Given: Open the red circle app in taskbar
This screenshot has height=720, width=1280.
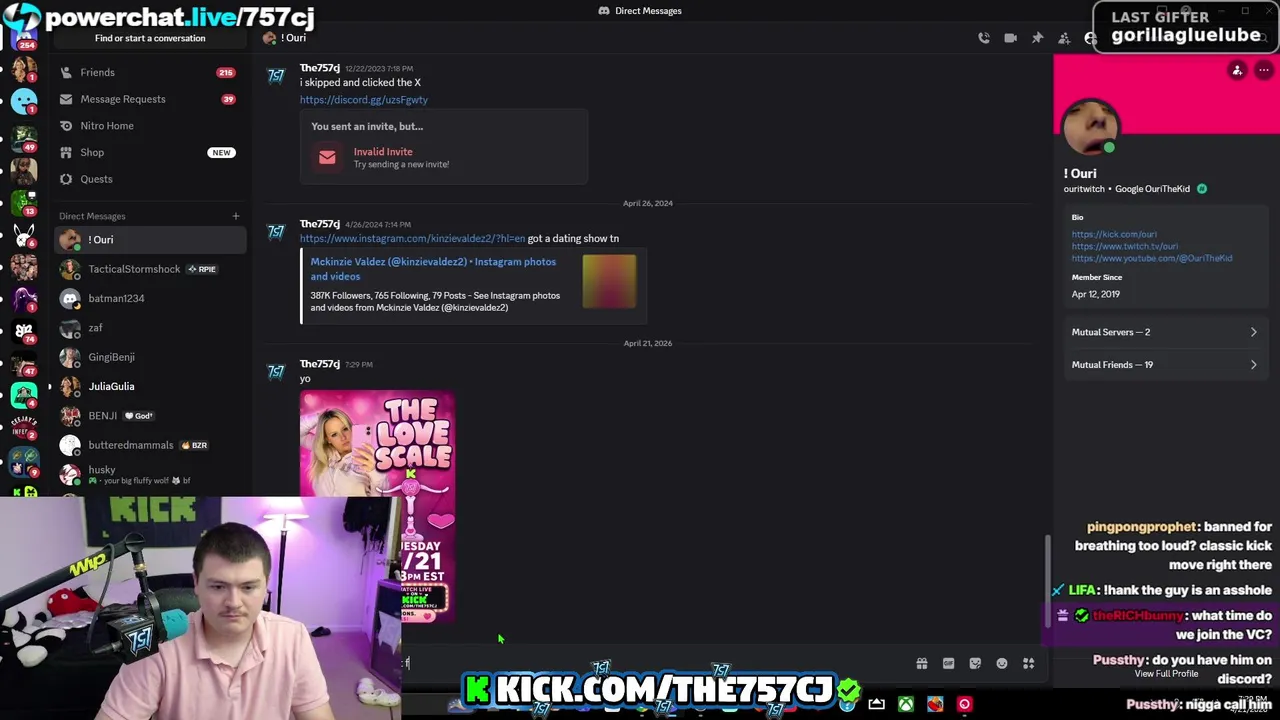Looking at the screenshot, I should click(964, 705).
